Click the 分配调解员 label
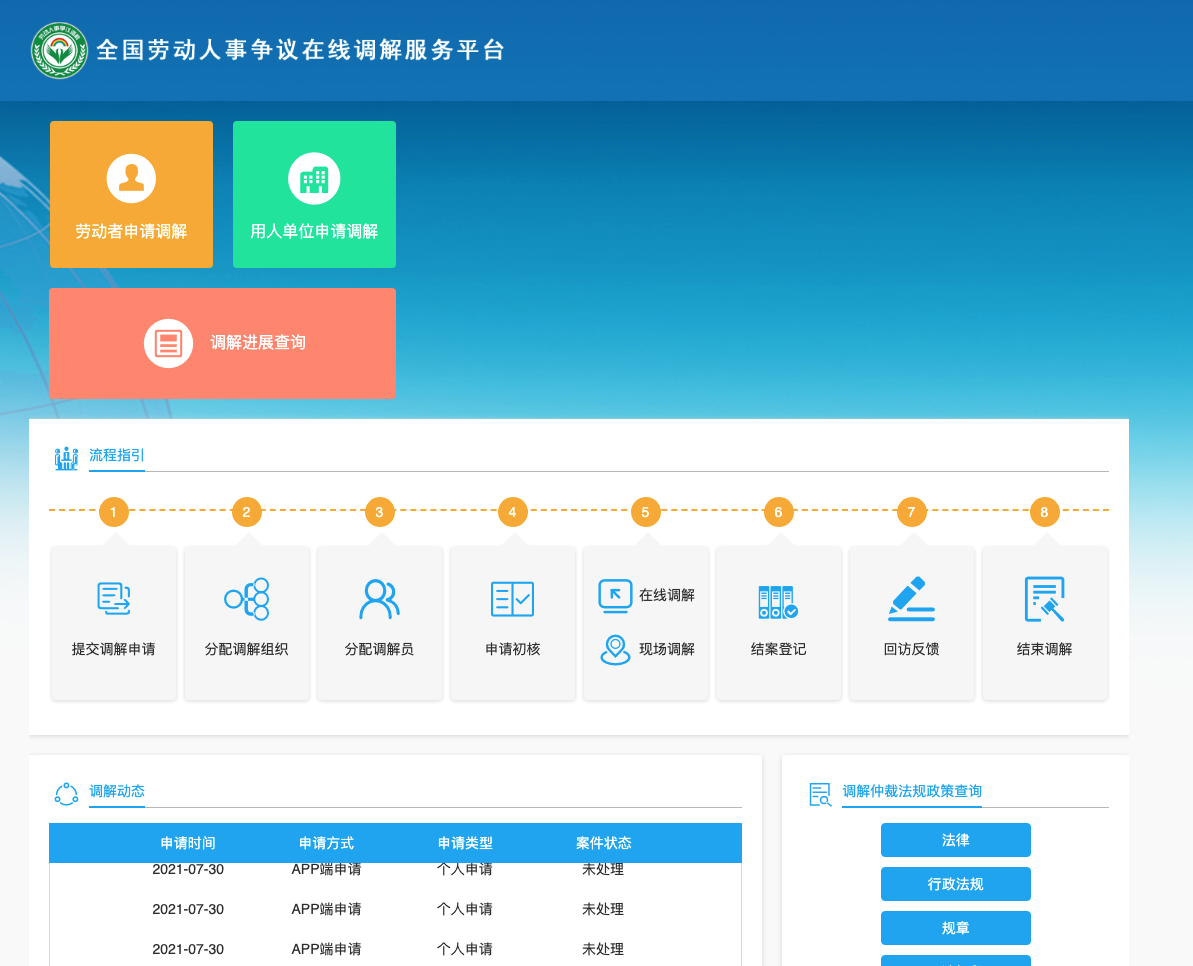Image resolution: width=1193 pixels, height=966 pixels. (x=379, y=650)
